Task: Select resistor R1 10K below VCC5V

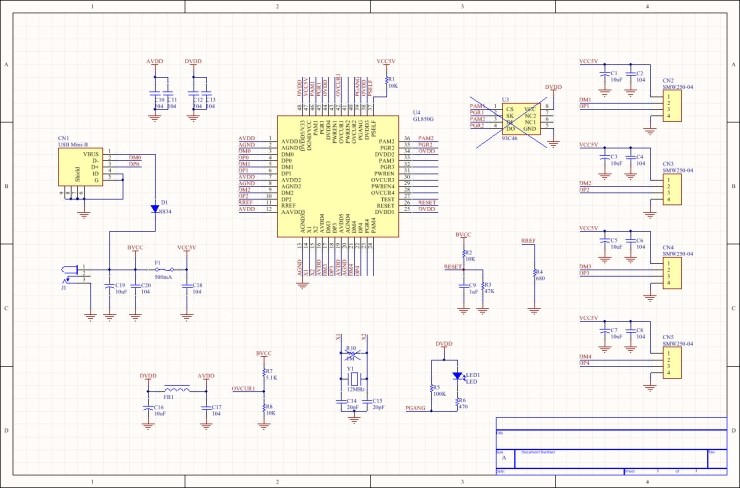Action: click(385, 81)
